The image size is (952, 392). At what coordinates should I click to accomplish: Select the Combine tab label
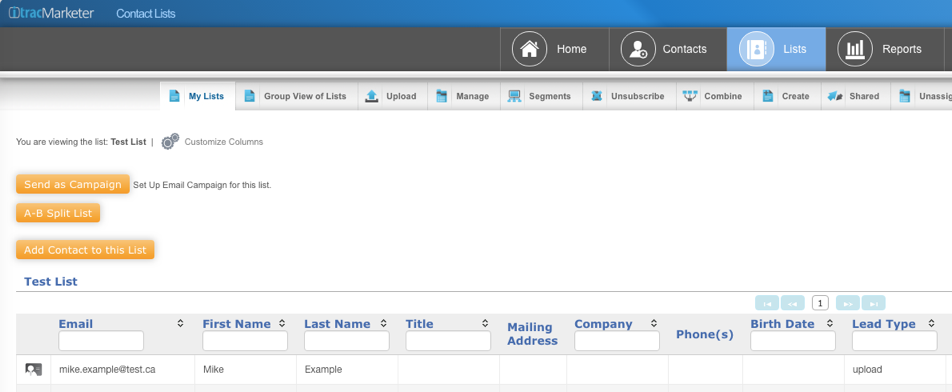[x=723, y=96]
